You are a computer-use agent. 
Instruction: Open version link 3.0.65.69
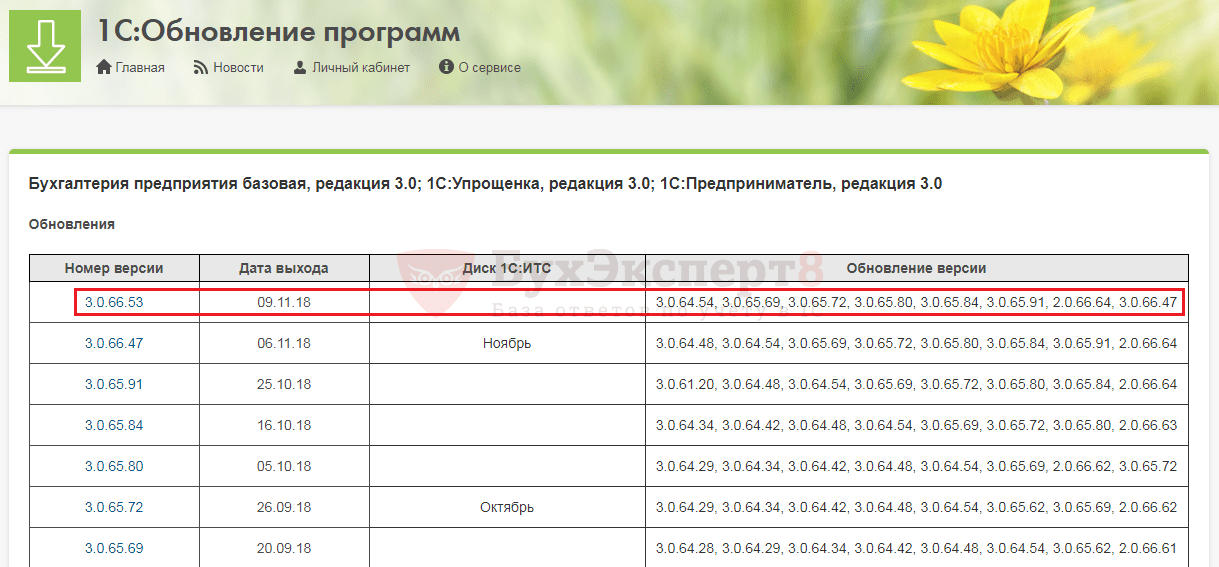click(x=114, y=548)
